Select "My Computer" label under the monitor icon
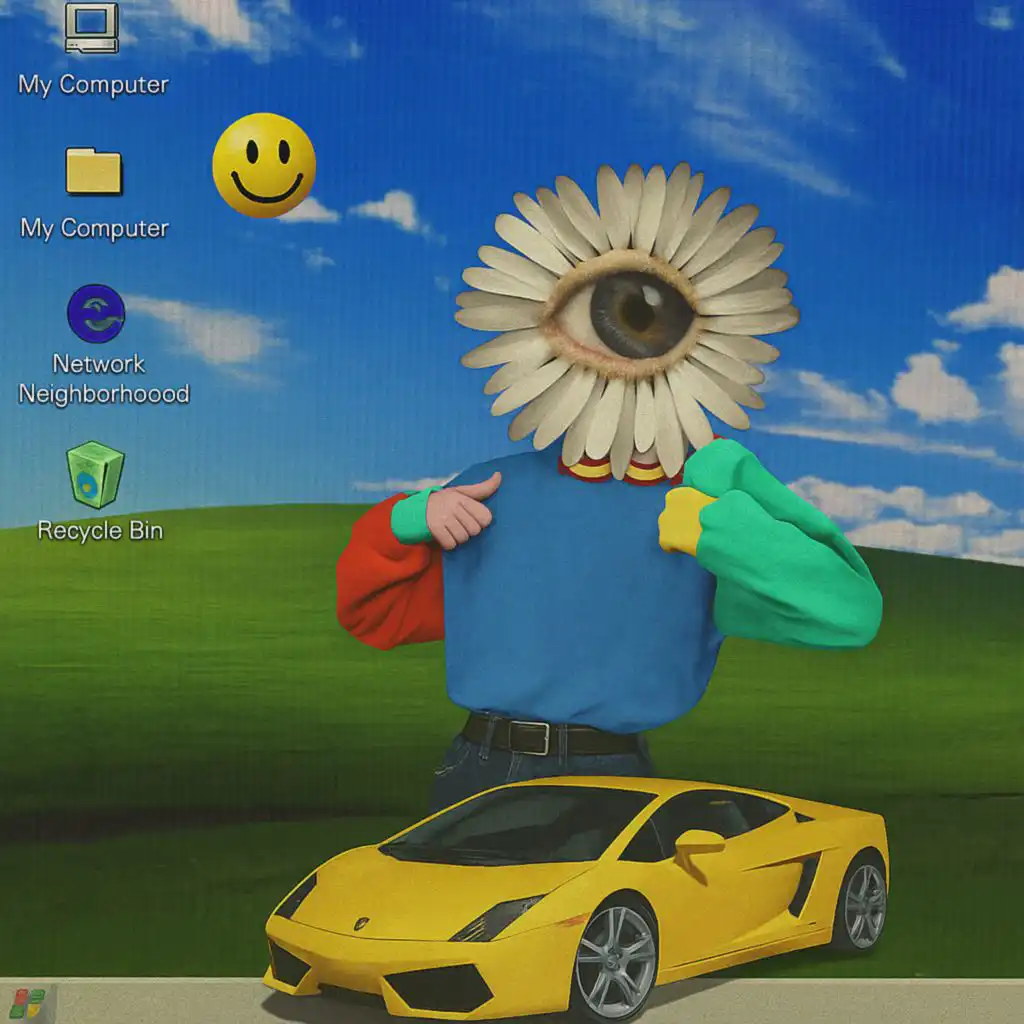The height and width of the screenshot is (1024, 1024). pyautogui.click(x=93, y=85)
